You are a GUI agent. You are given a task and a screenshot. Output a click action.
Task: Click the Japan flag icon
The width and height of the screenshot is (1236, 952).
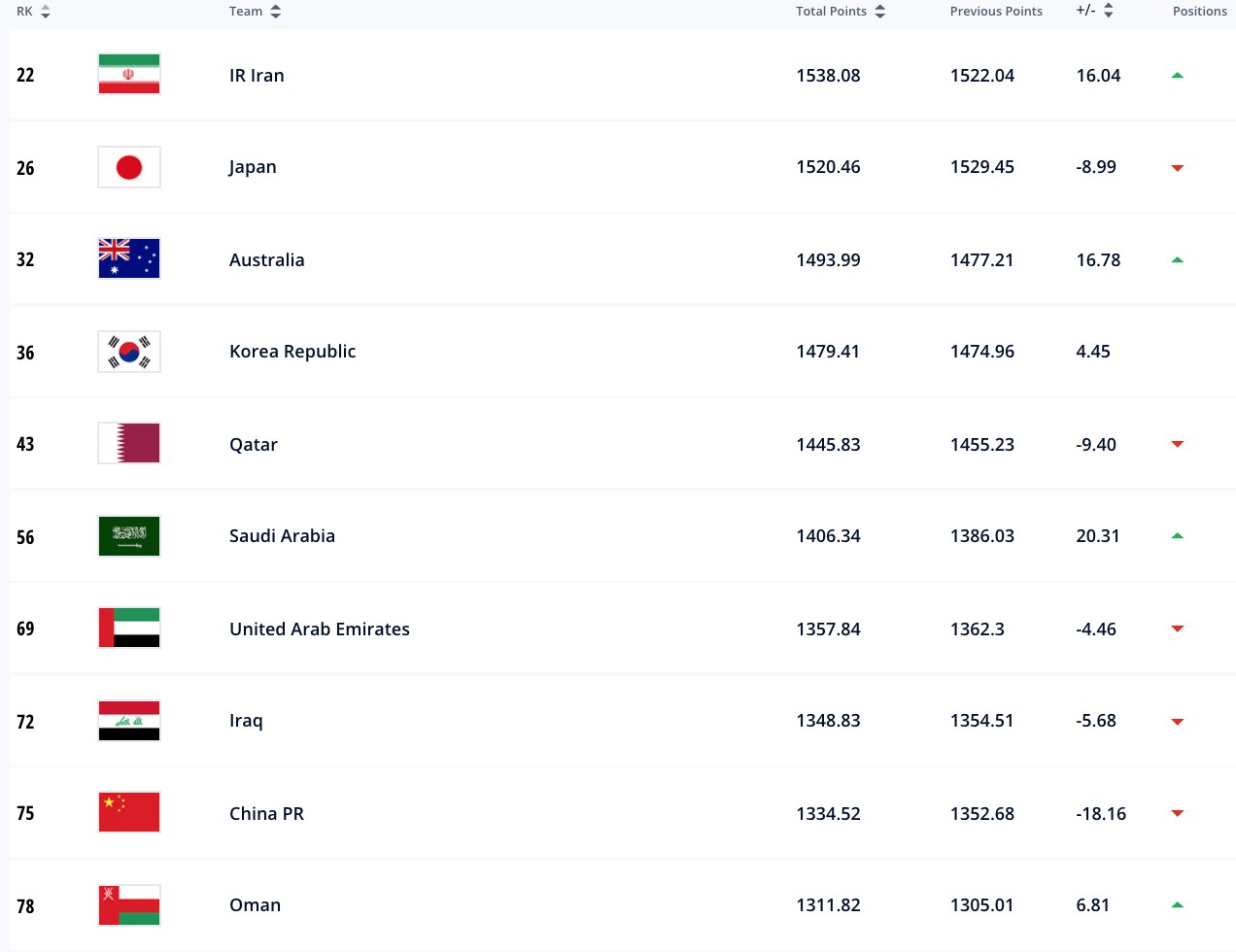(x=129, y=167)
